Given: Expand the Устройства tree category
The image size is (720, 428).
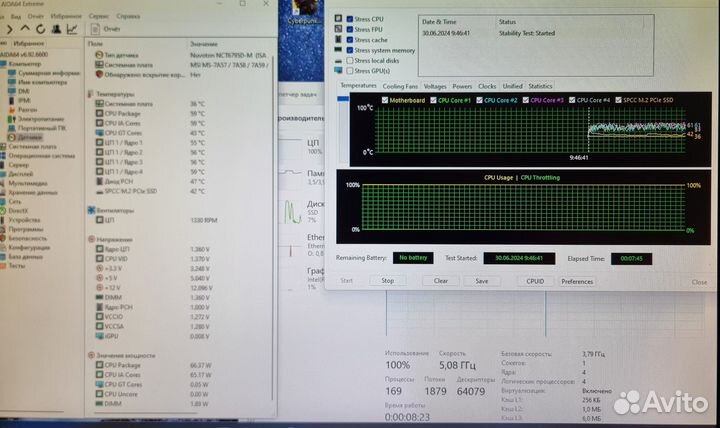Looking at the screenshot, I should 24,220.
